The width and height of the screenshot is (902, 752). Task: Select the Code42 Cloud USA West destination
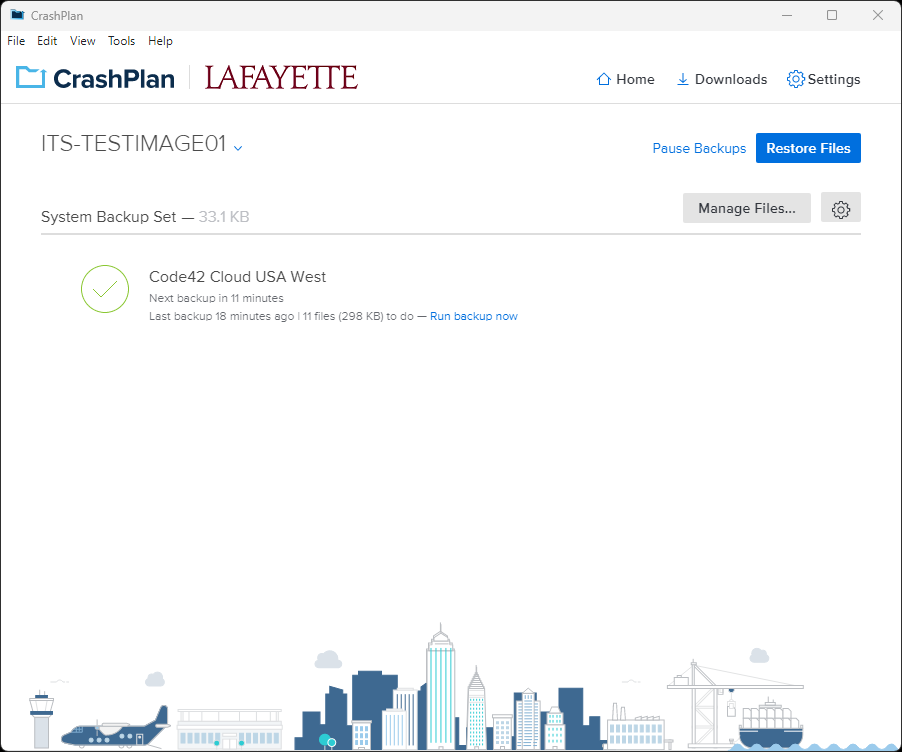pos(237,277)
